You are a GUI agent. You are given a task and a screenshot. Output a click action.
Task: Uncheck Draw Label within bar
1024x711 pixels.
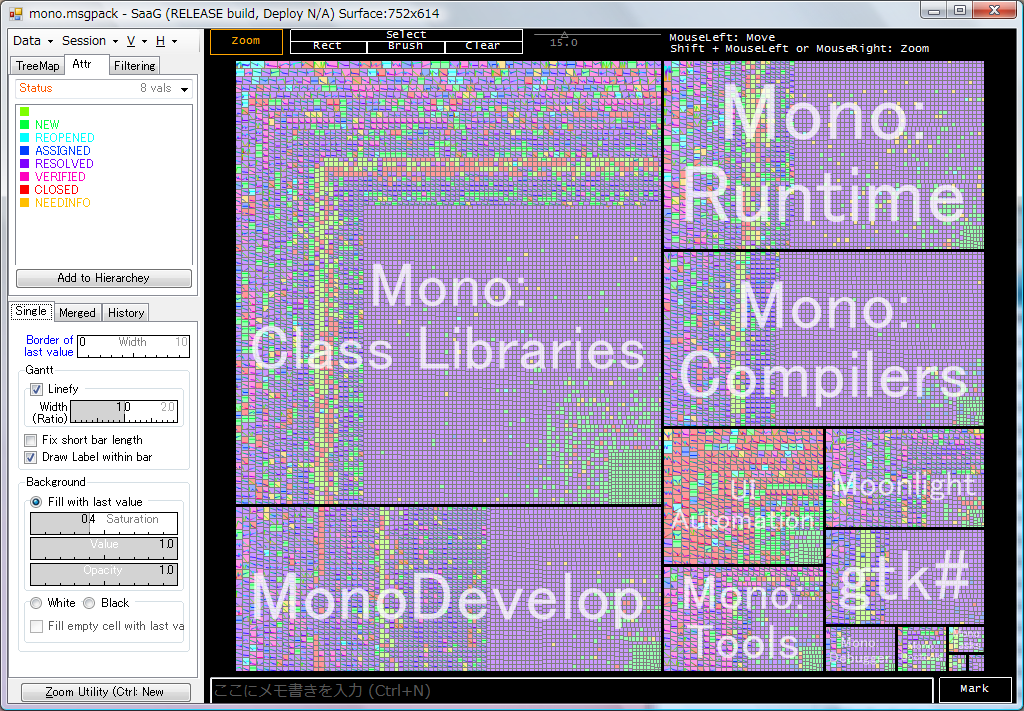click(x=30, y=457)
